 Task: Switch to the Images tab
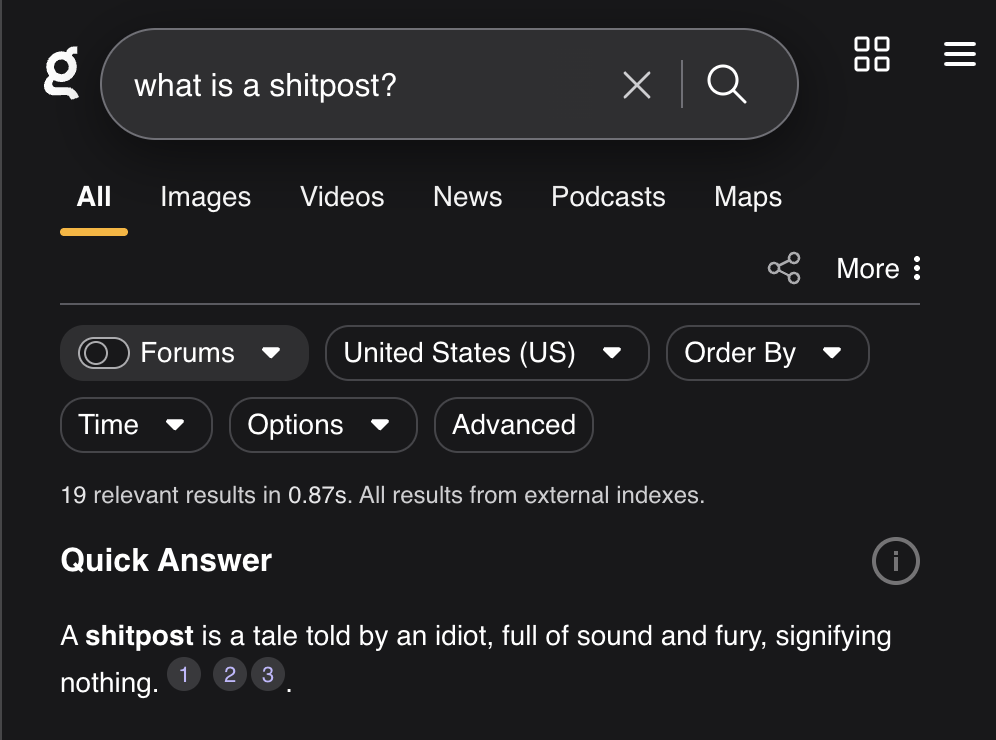pyautogui.click(x=205, y=197)
